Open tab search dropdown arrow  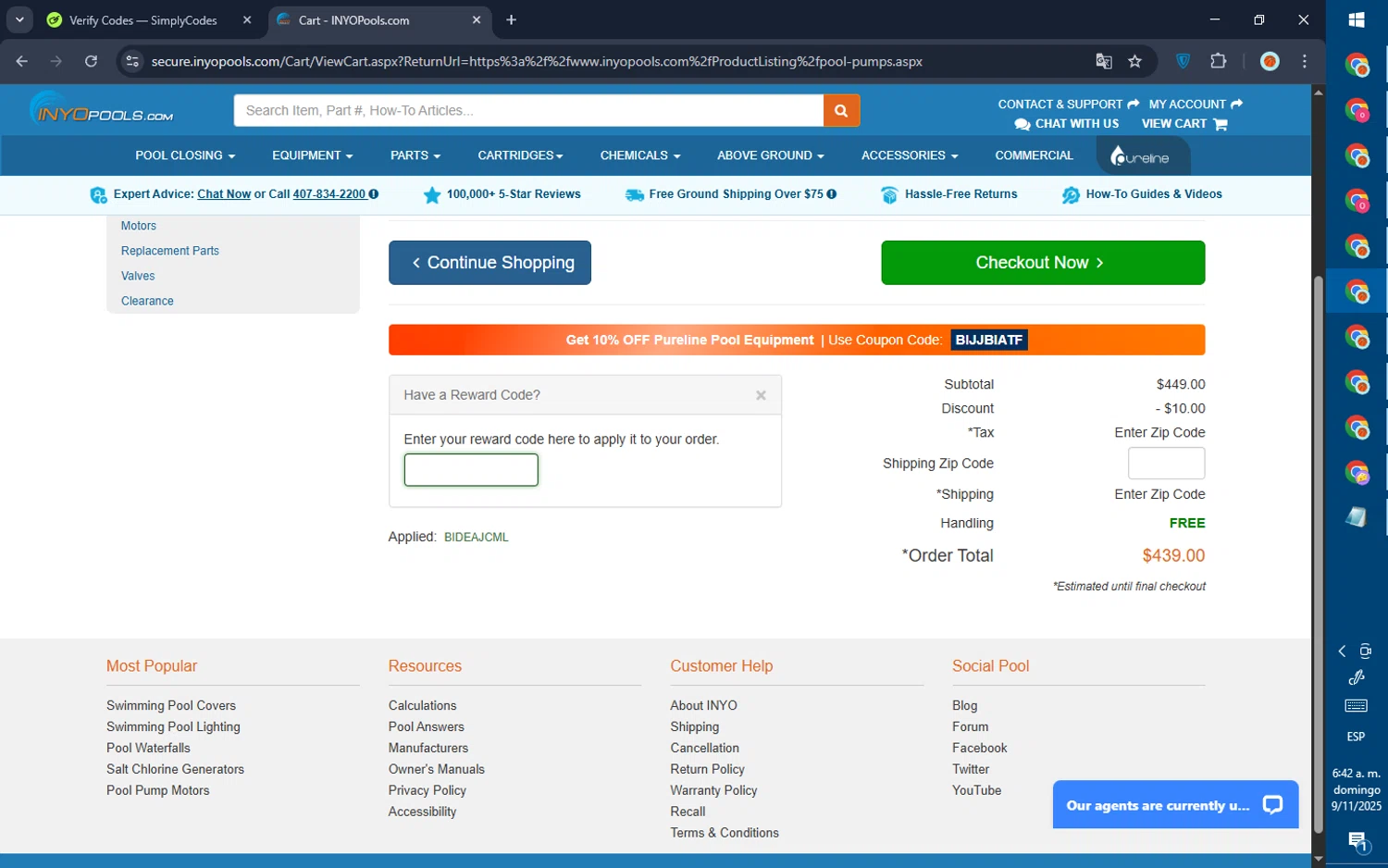coord(19,19)
